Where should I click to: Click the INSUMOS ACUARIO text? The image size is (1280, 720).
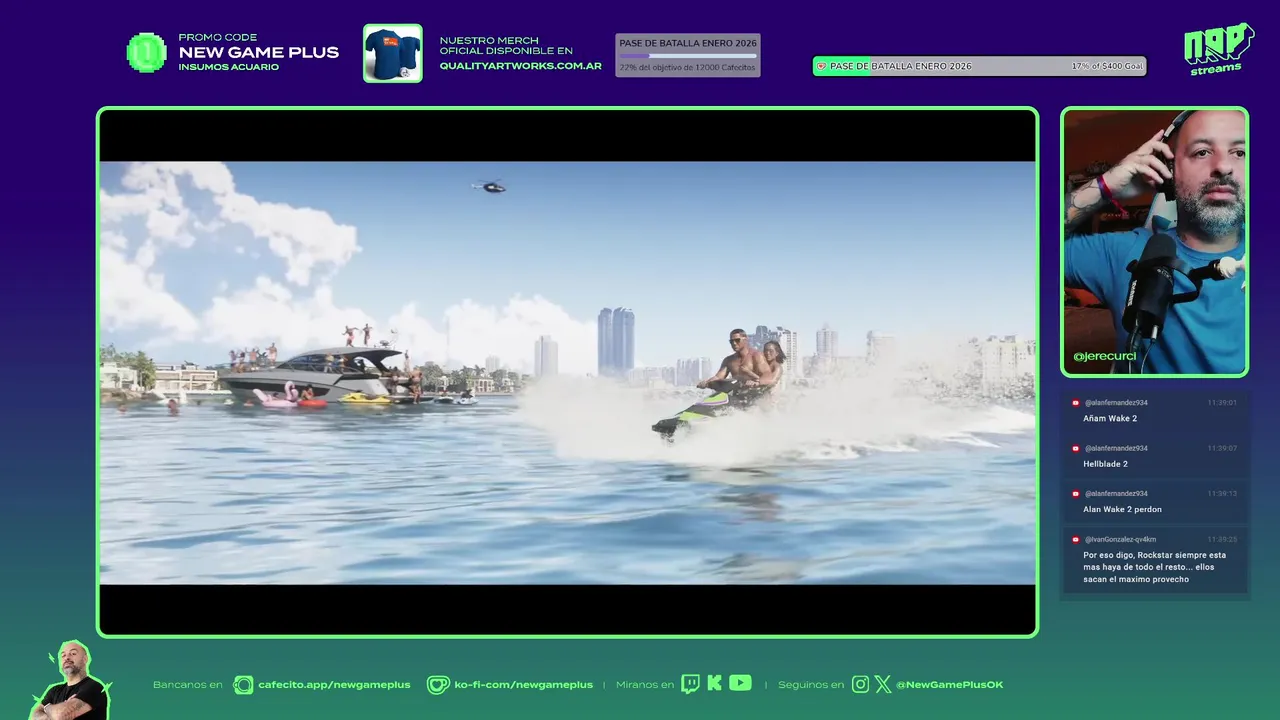click(x=229, y=67)
